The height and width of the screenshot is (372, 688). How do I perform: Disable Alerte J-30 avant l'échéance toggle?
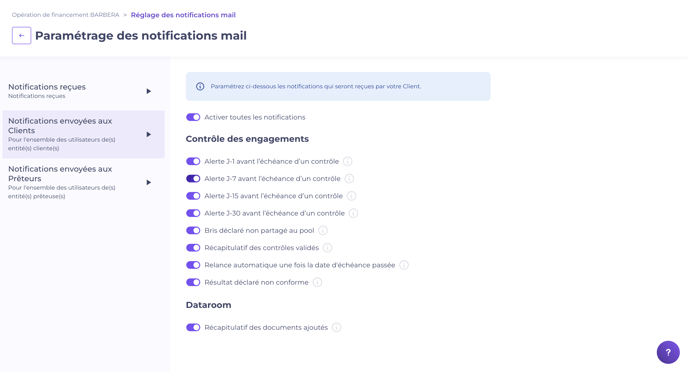click(x=193, y=213)
